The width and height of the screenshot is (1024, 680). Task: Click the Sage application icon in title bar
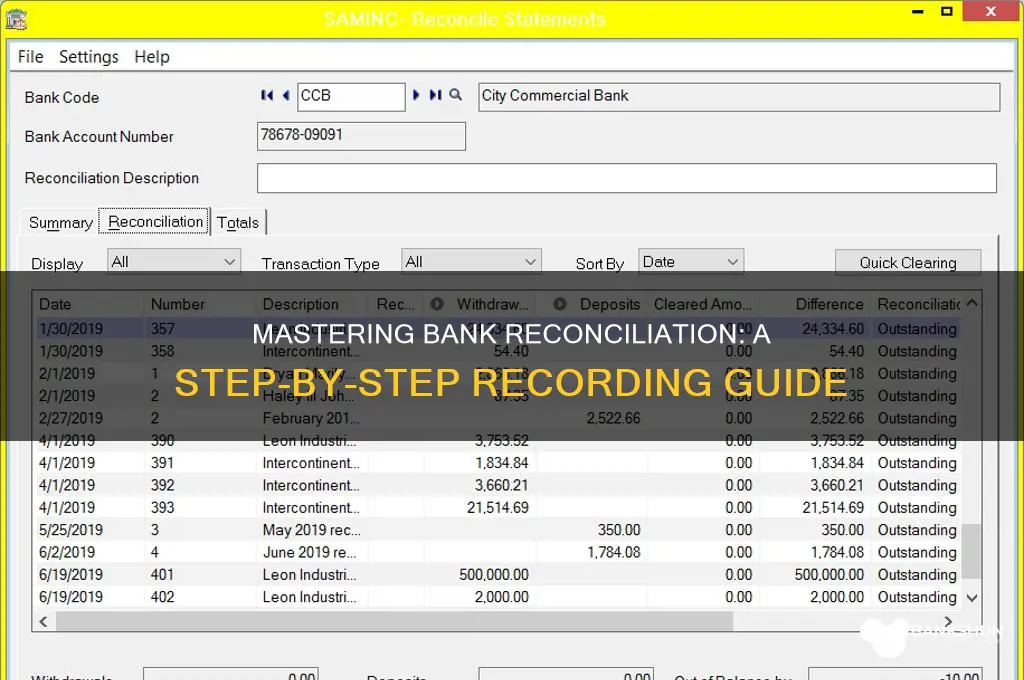pos(16,20)
